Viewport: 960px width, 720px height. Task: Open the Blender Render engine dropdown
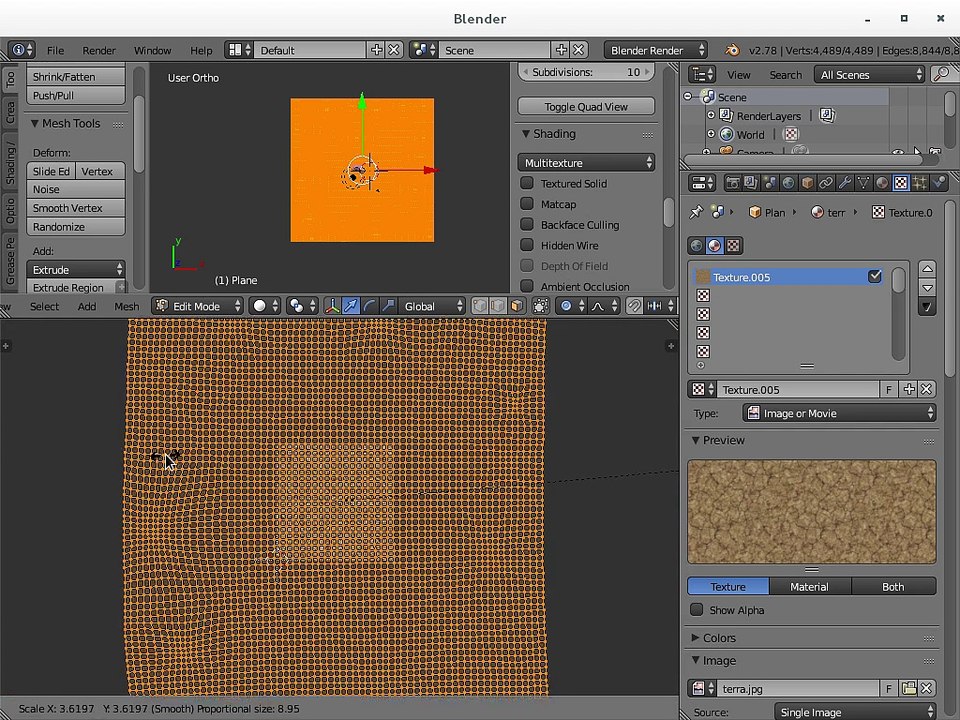[x=656, y=50]
